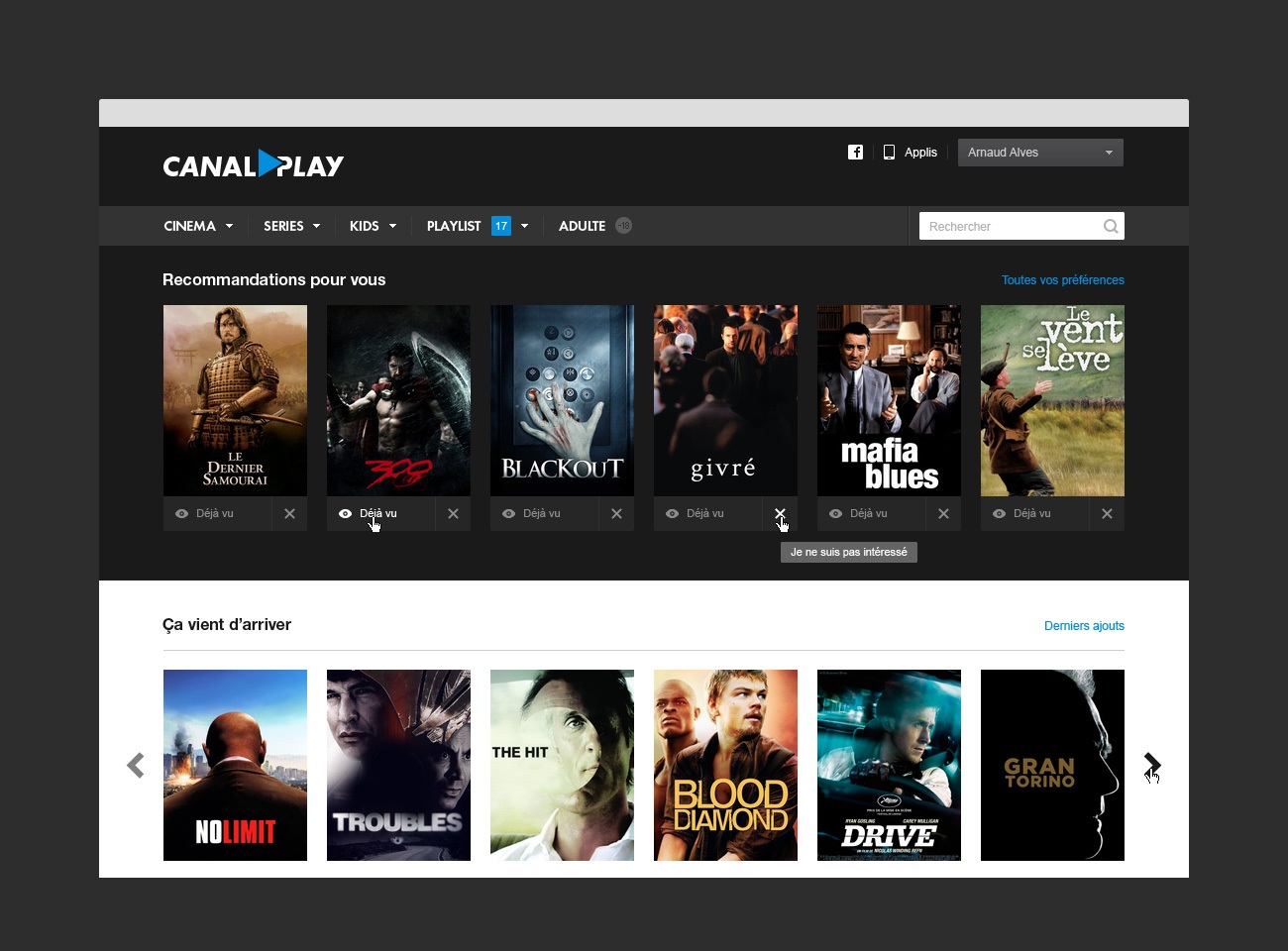The height and width of the screenshot is (951, 1288).
Task: Click the Derniers ajouts link
Action: [1084, 626]
